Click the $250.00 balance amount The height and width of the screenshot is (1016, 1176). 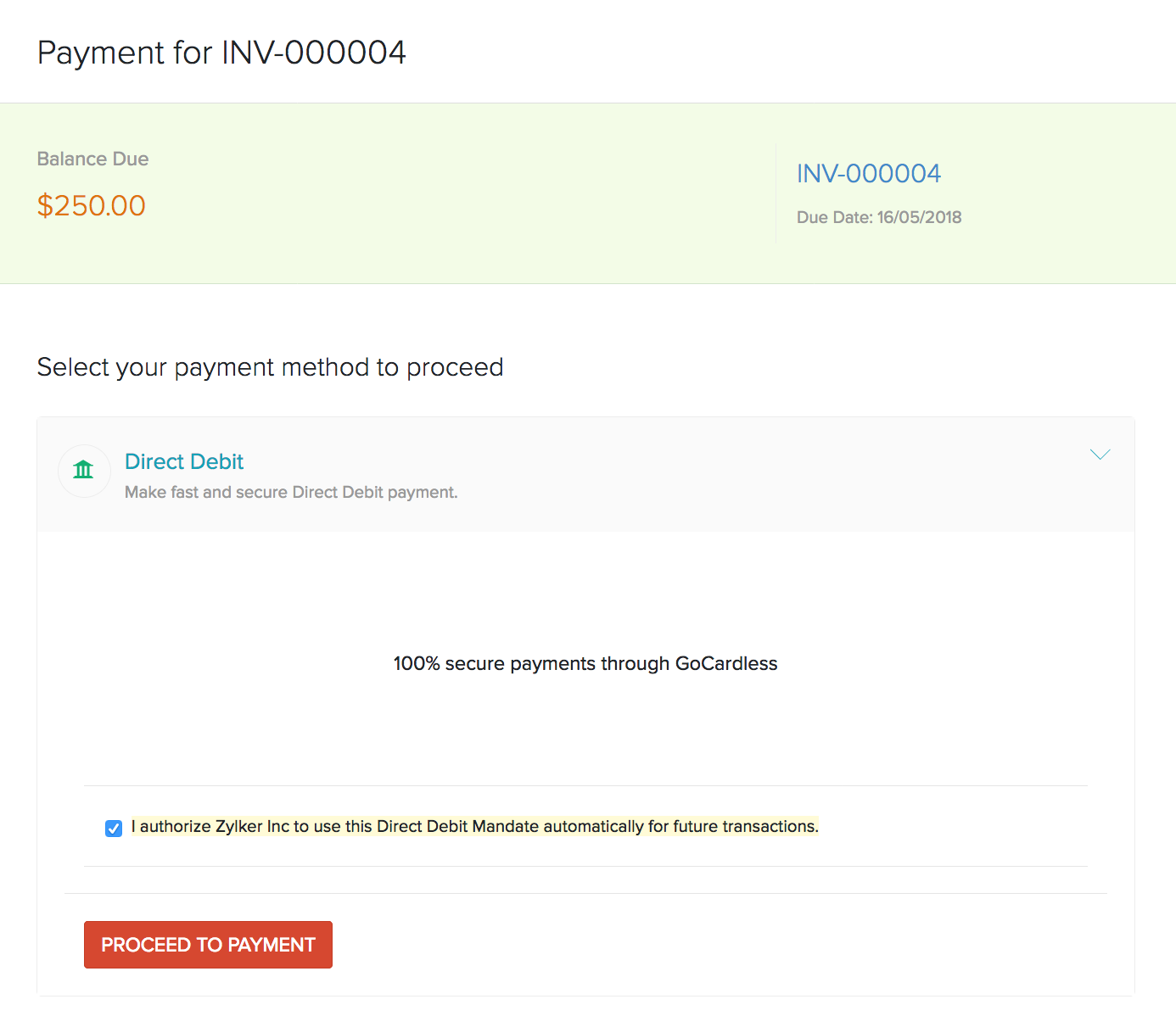92,205
